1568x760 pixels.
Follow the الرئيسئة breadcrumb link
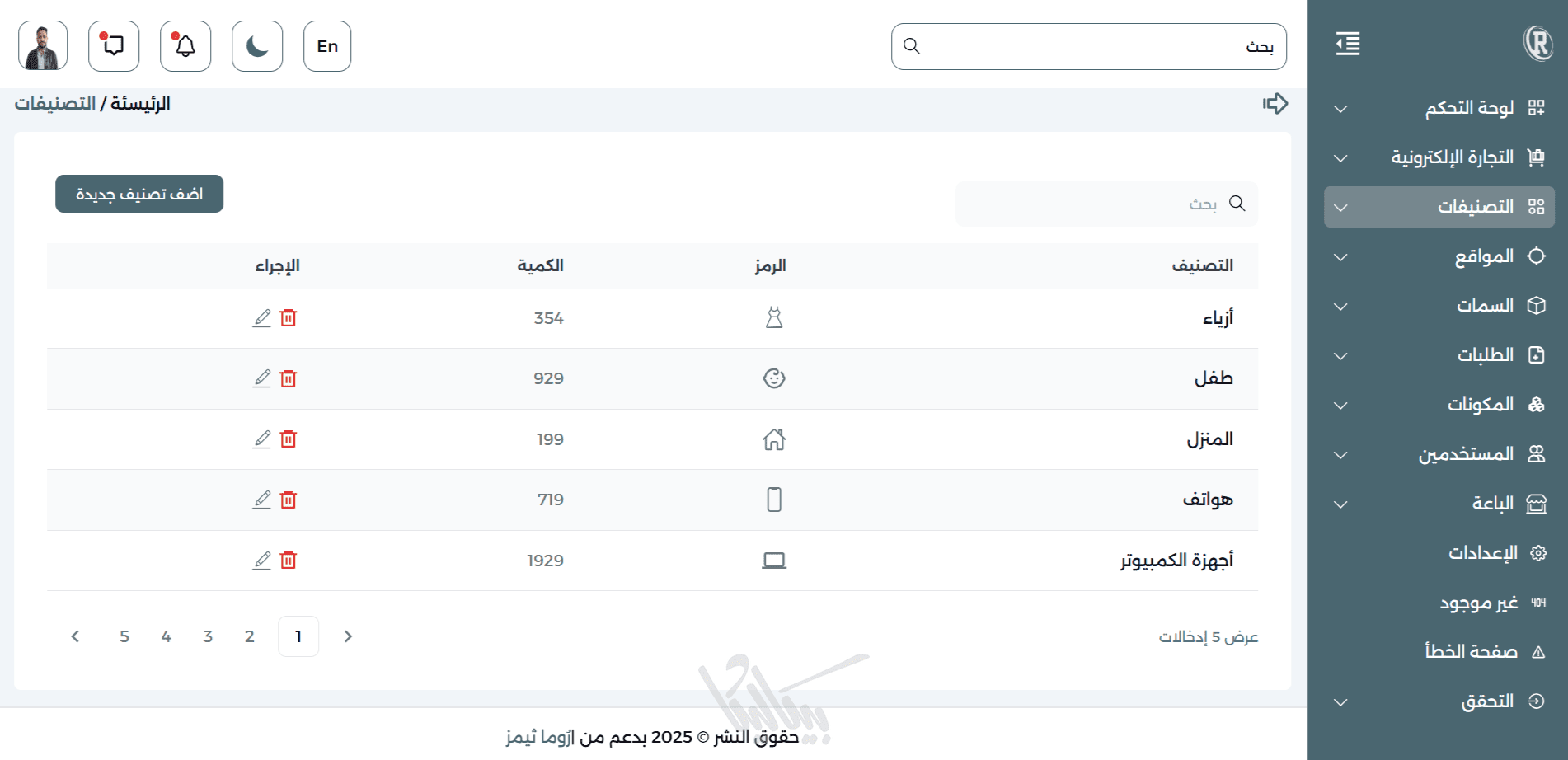140,104
